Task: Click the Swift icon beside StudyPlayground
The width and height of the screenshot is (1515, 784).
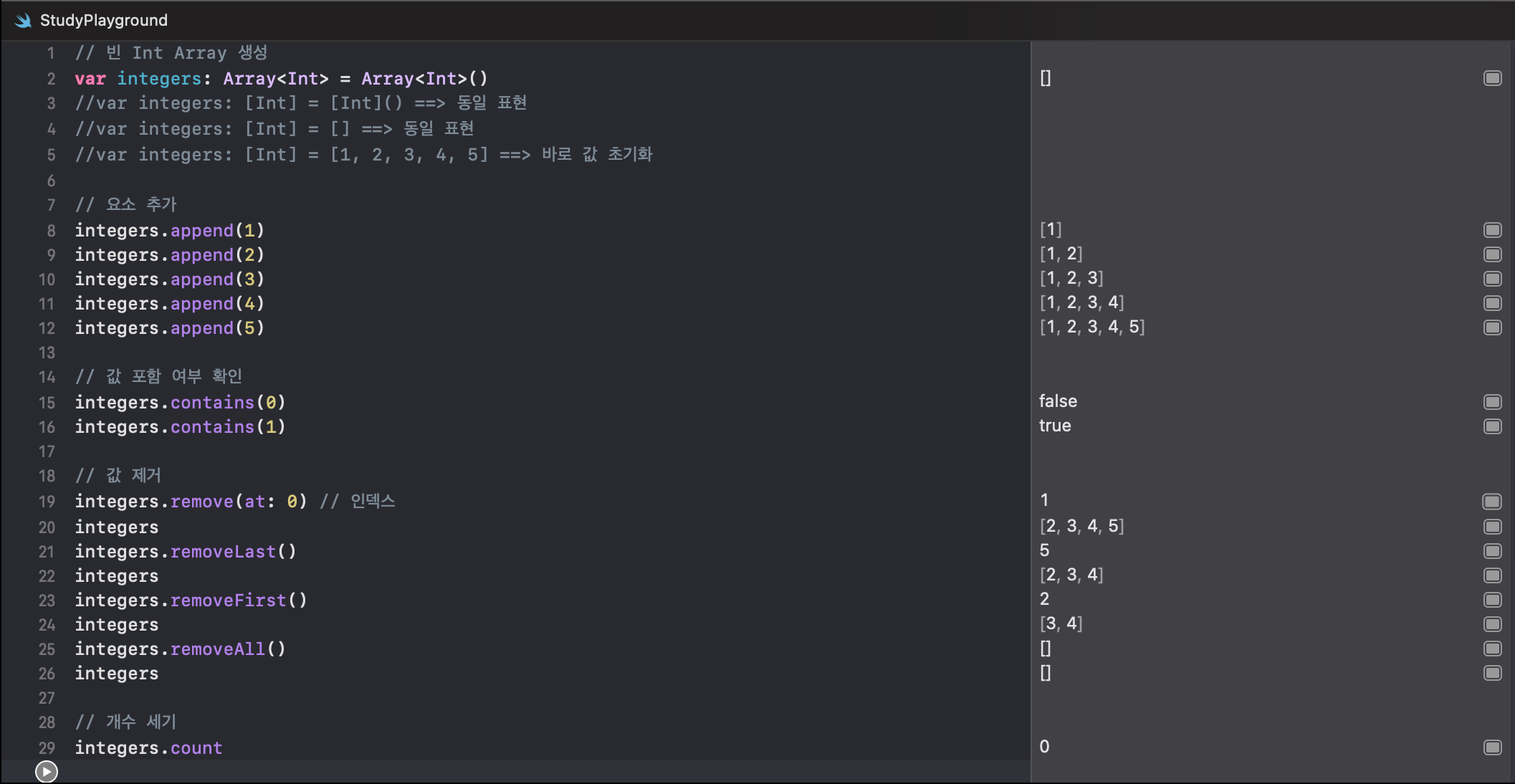Action: point(23,20)
